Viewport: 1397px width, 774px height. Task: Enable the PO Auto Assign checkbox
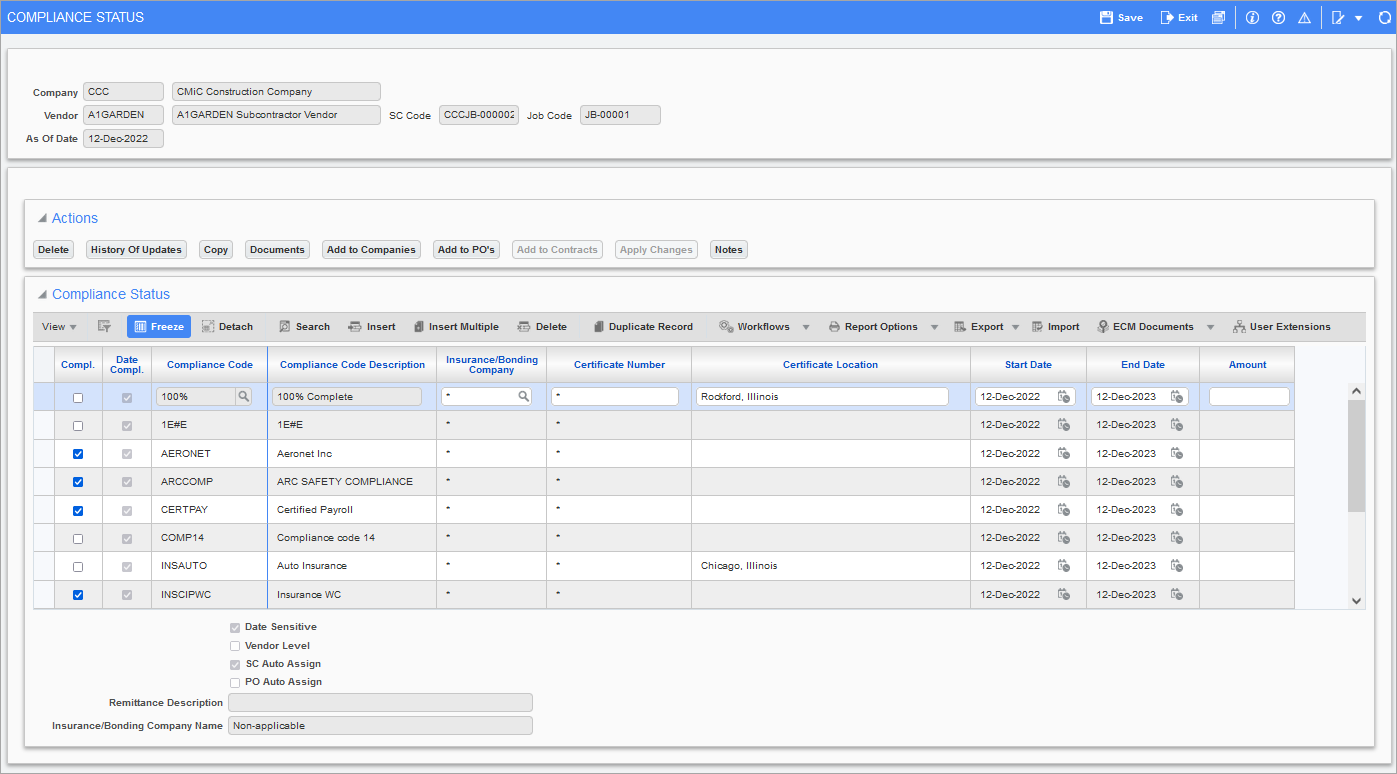point(235,683)
